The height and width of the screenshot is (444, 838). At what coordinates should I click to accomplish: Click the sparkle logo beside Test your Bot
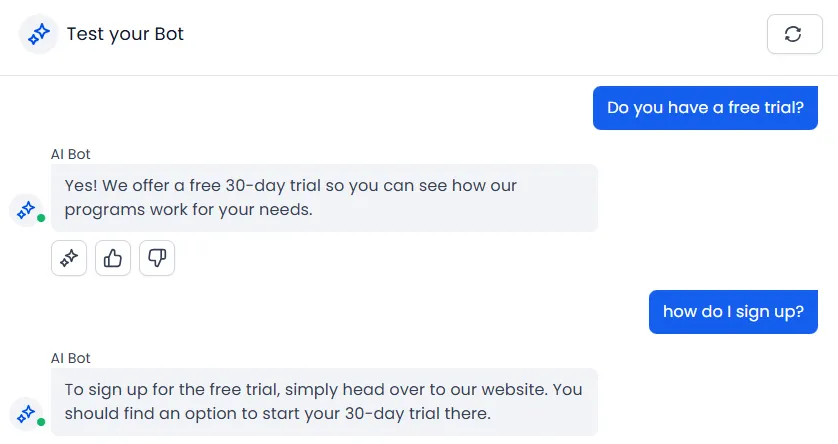tap(38, 34)
